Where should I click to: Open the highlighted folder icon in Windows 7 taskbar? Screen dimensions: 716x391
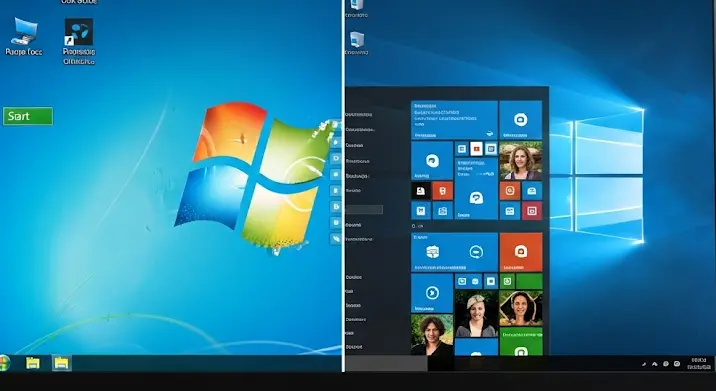click(61, 363)
